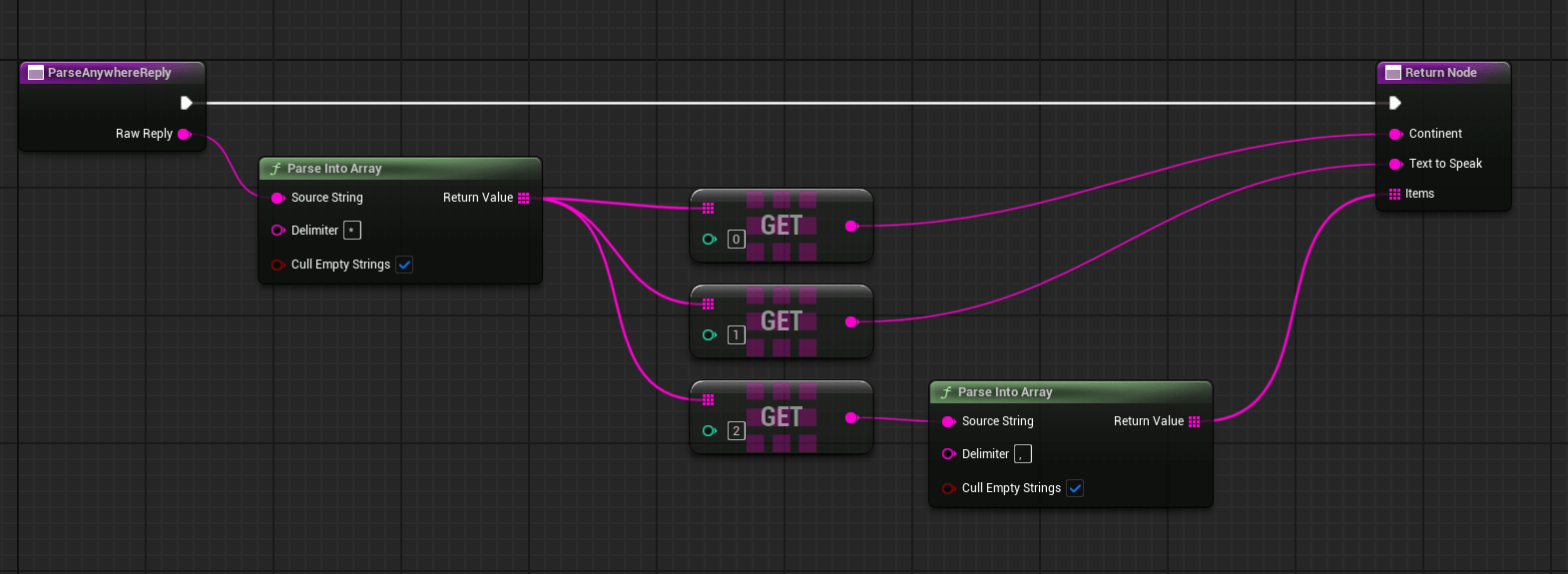This screenshot has width=1568, height=574.
Task: Edit the comma Delimiter field
Action: coord(1023,454)
